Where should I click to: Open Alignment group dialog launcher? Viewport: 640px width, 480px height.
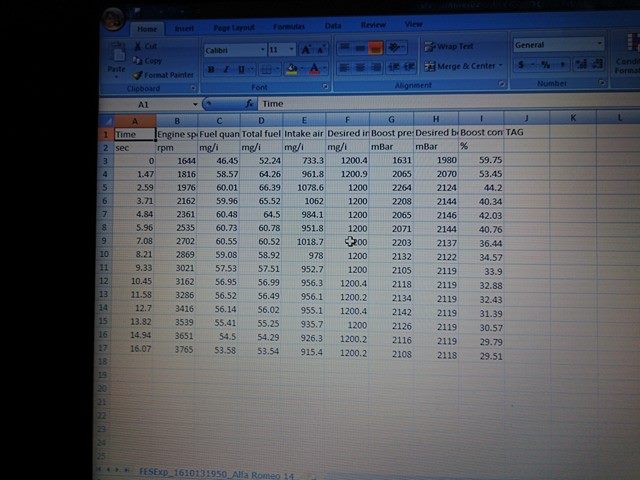click(x=501, y=84)
